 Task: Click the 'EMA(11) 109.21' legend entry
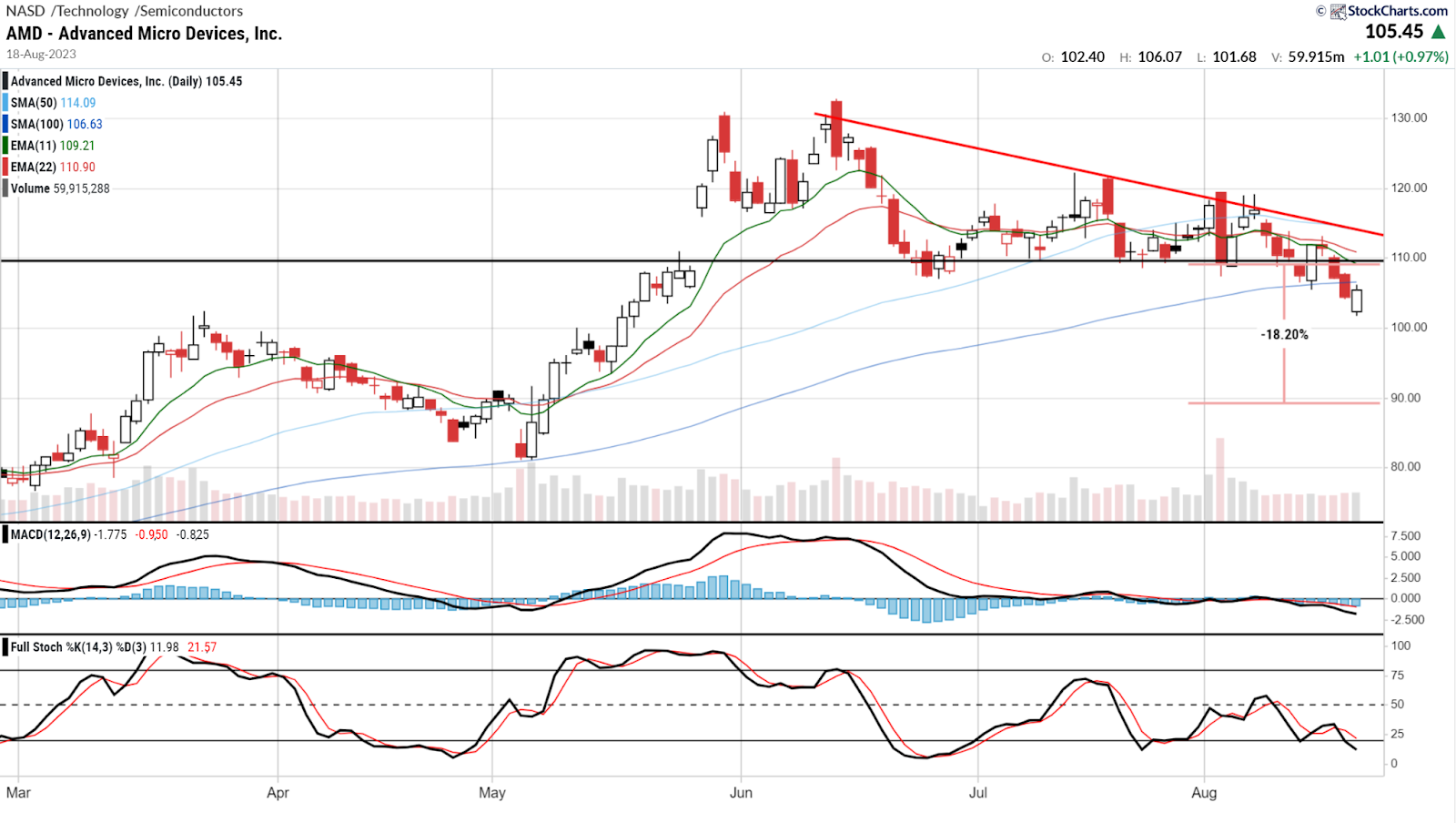(53, 146)
